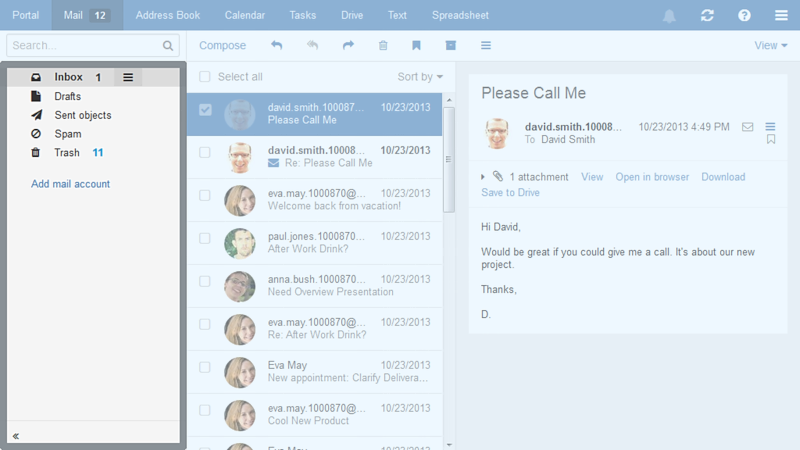This screenshot has width=800, height=450.
Task: Select the Trash folder label
Action: [x=67, y=153]
